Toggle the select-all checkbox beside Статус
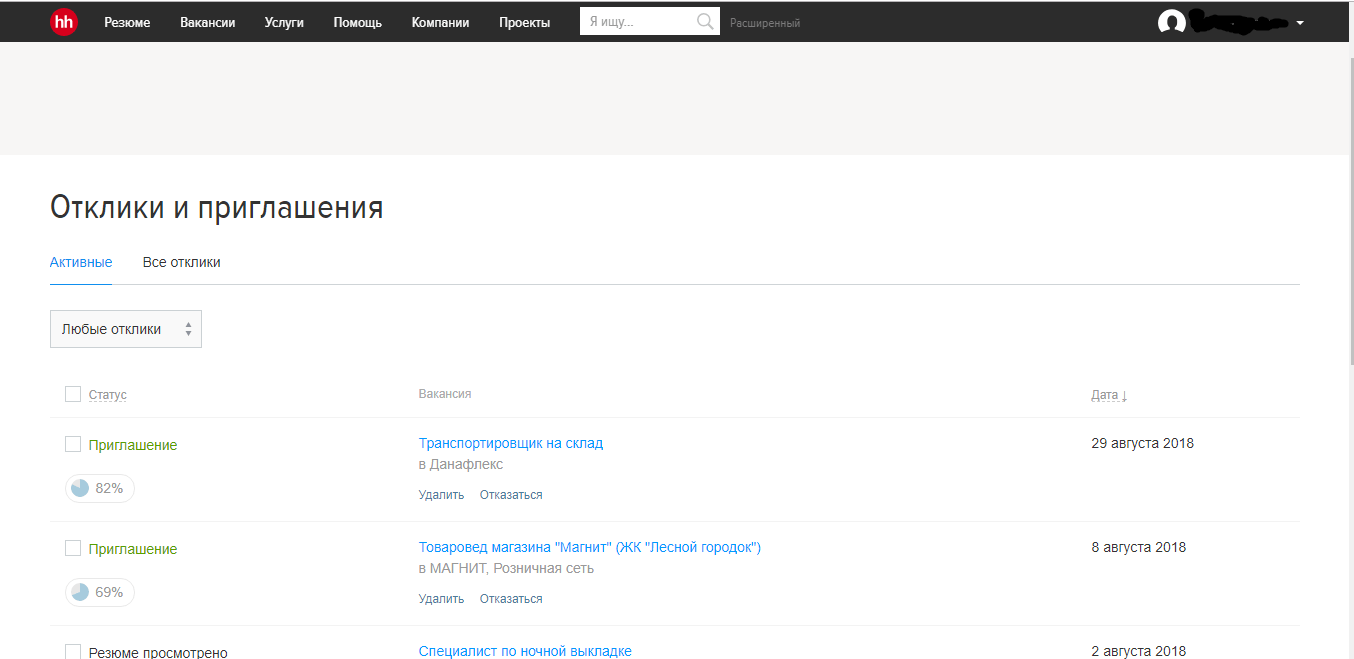 coord(73,394)
